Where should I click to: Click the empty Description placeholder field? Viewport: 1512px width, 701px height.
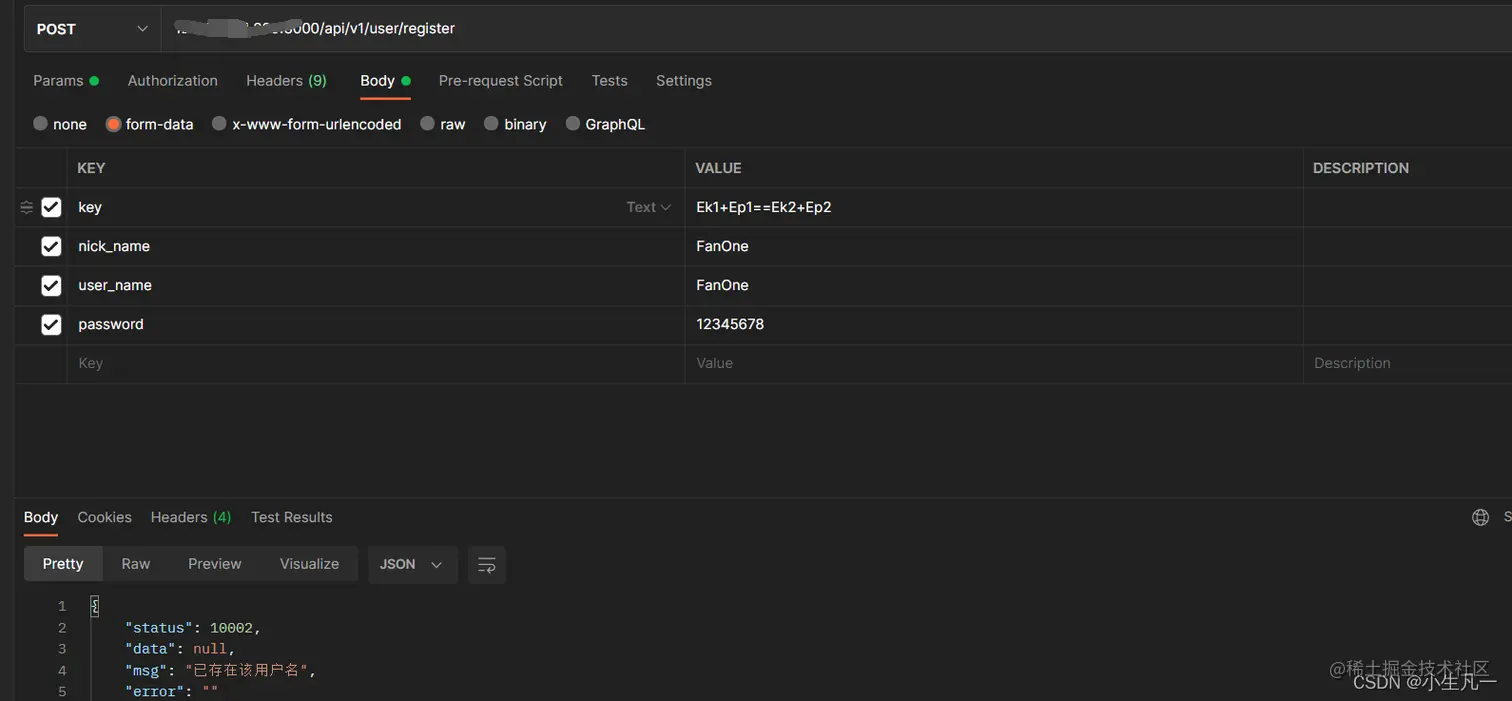coord(1408,363)
